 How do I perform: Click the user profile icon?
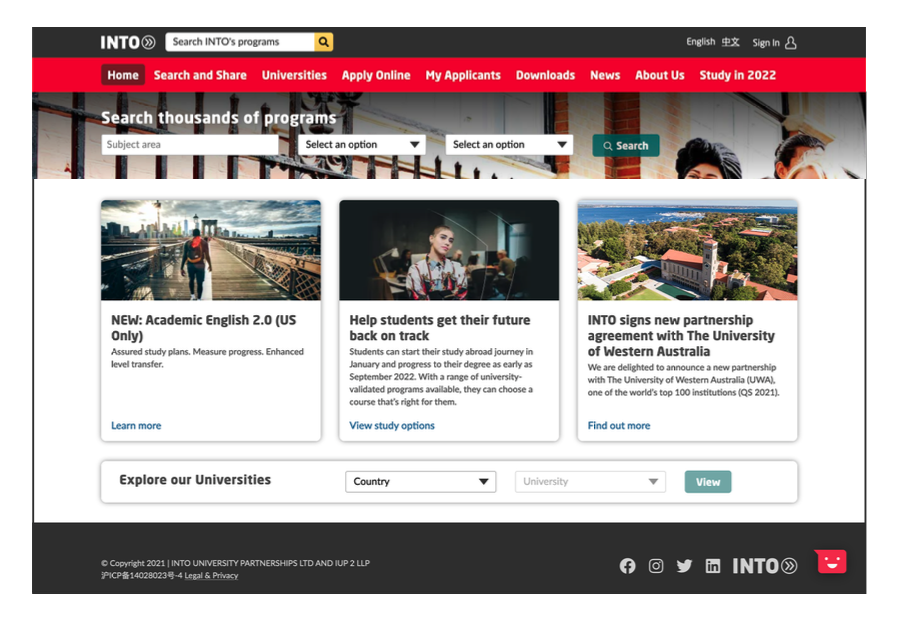pyautogui.click(x=791, y=43)
